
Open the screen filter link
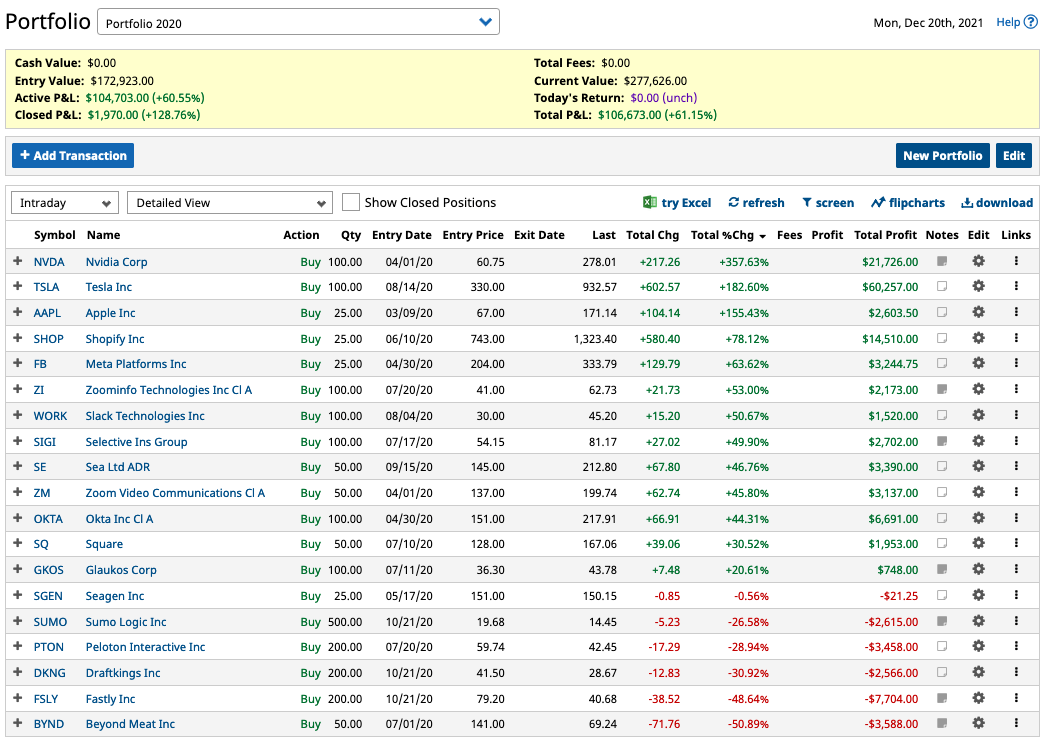(828, 202)
